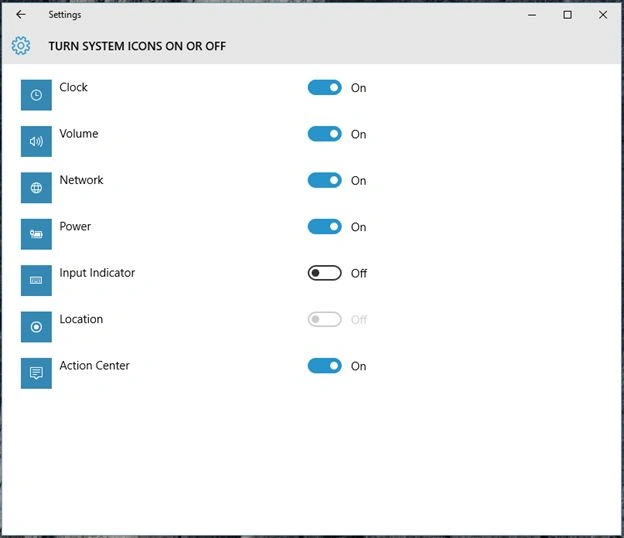
Task: Toggle the Power icon switch off
Action: pos(324,226)
